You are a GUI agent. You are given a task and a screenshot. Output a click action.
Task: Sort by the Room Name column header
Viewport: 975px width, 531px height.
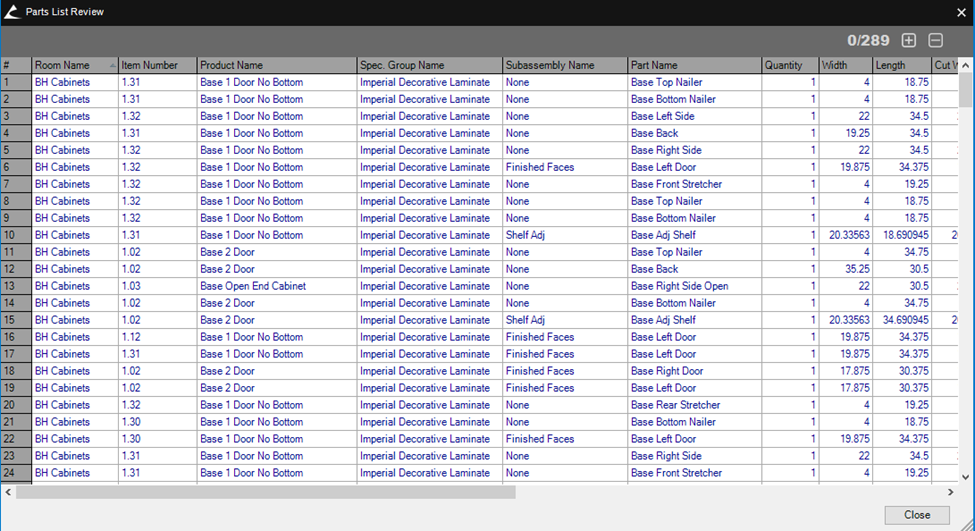tap(68, 66)
